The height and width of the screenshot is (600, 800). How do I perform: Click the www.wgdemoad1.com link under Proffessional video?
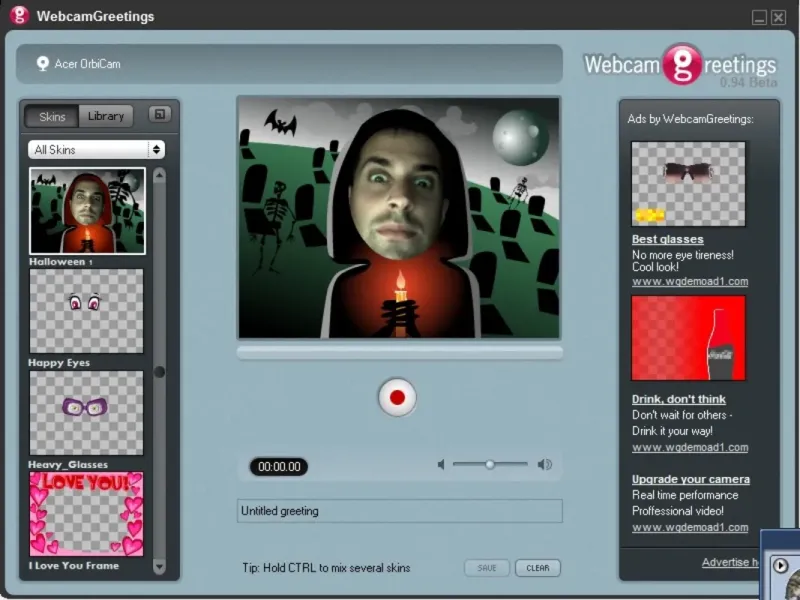tap(690, 528)
